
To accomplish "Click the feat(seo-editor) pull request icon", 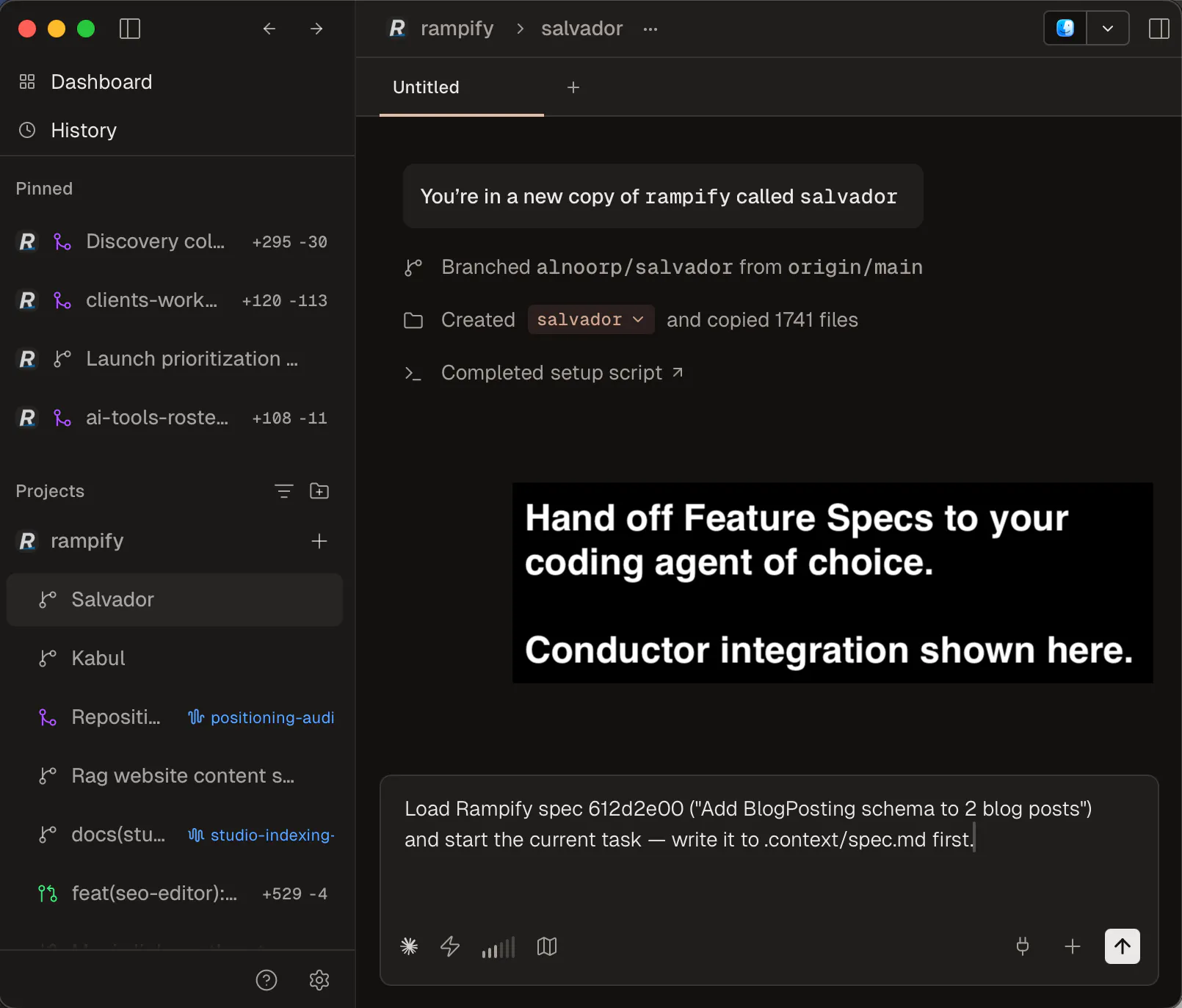I will [48, 893].
